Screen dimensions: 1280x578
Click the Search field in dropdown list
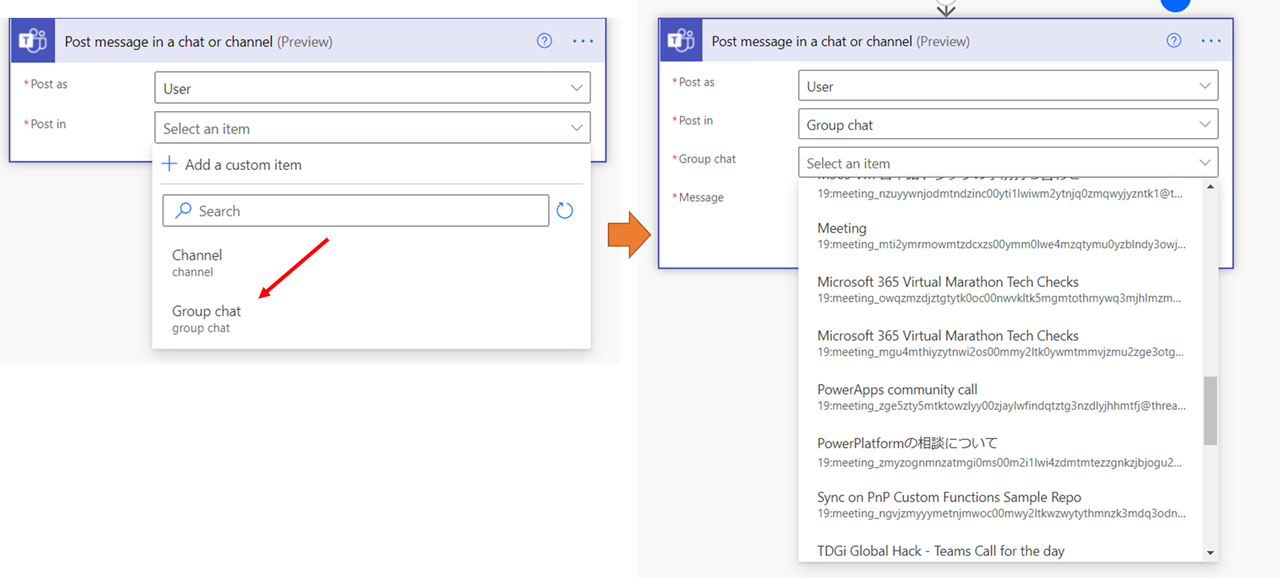tap(356, 211)
